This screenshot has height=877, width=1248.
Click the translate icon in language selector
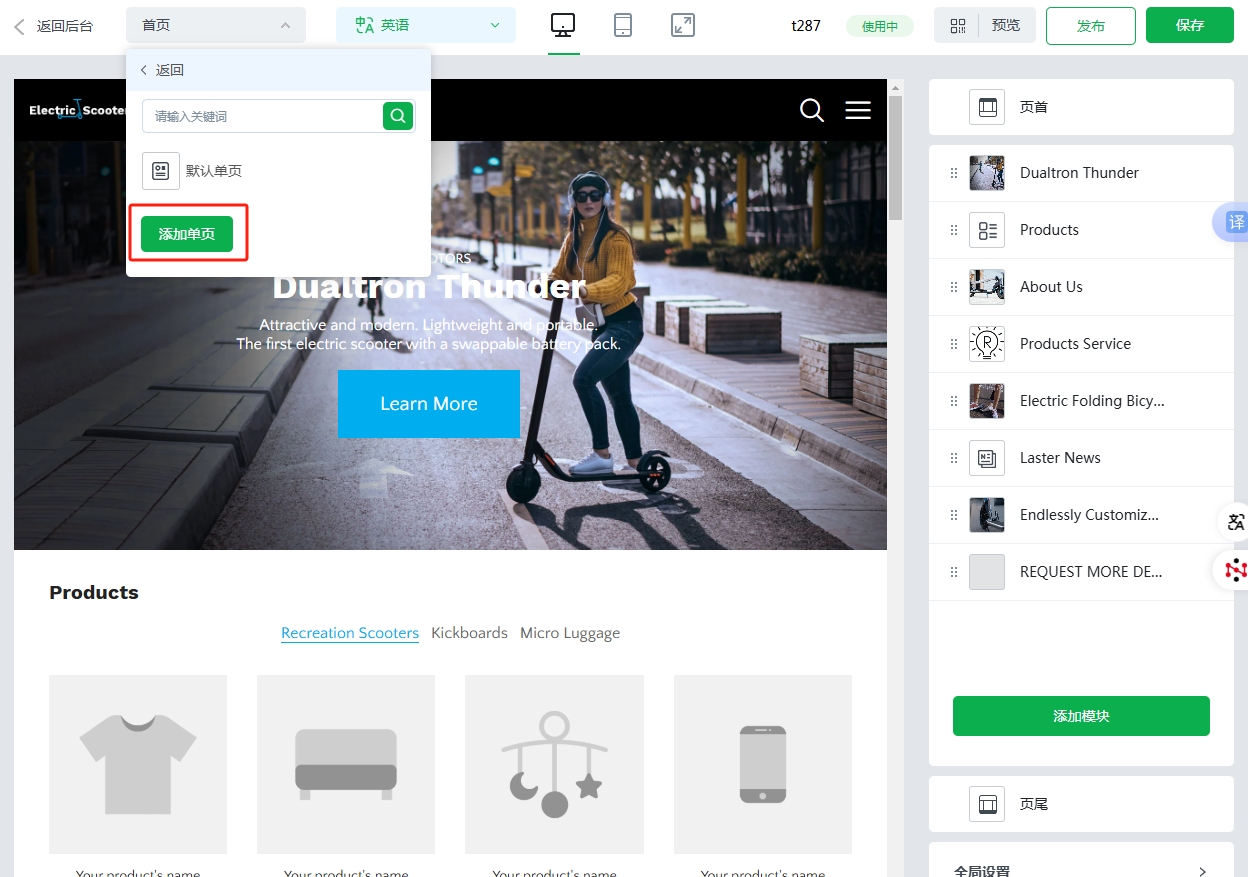pyautogui.click(x=364, y=25)
